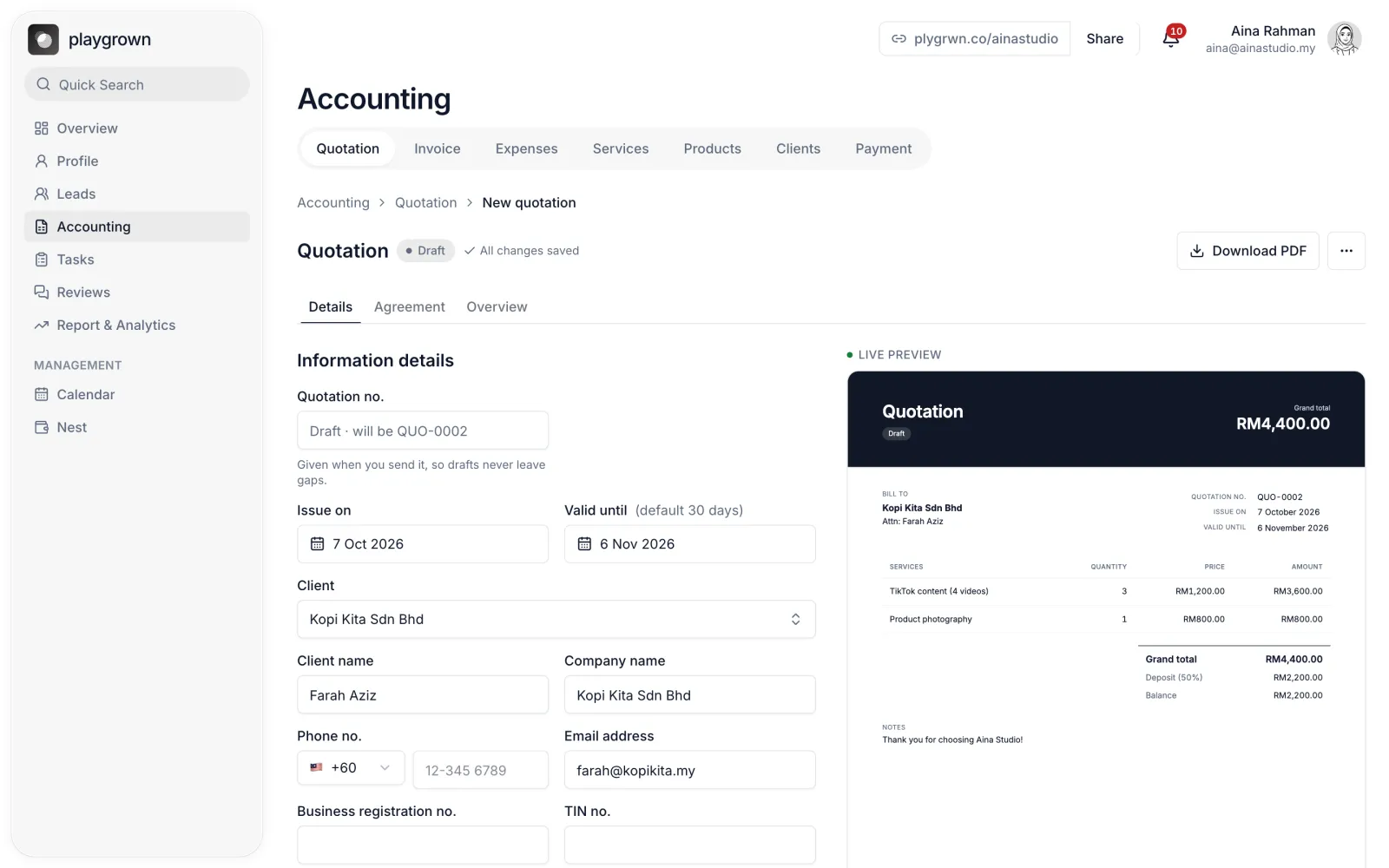Go to the Clients tab
The image size is (1389, 868).
point(799,149)
